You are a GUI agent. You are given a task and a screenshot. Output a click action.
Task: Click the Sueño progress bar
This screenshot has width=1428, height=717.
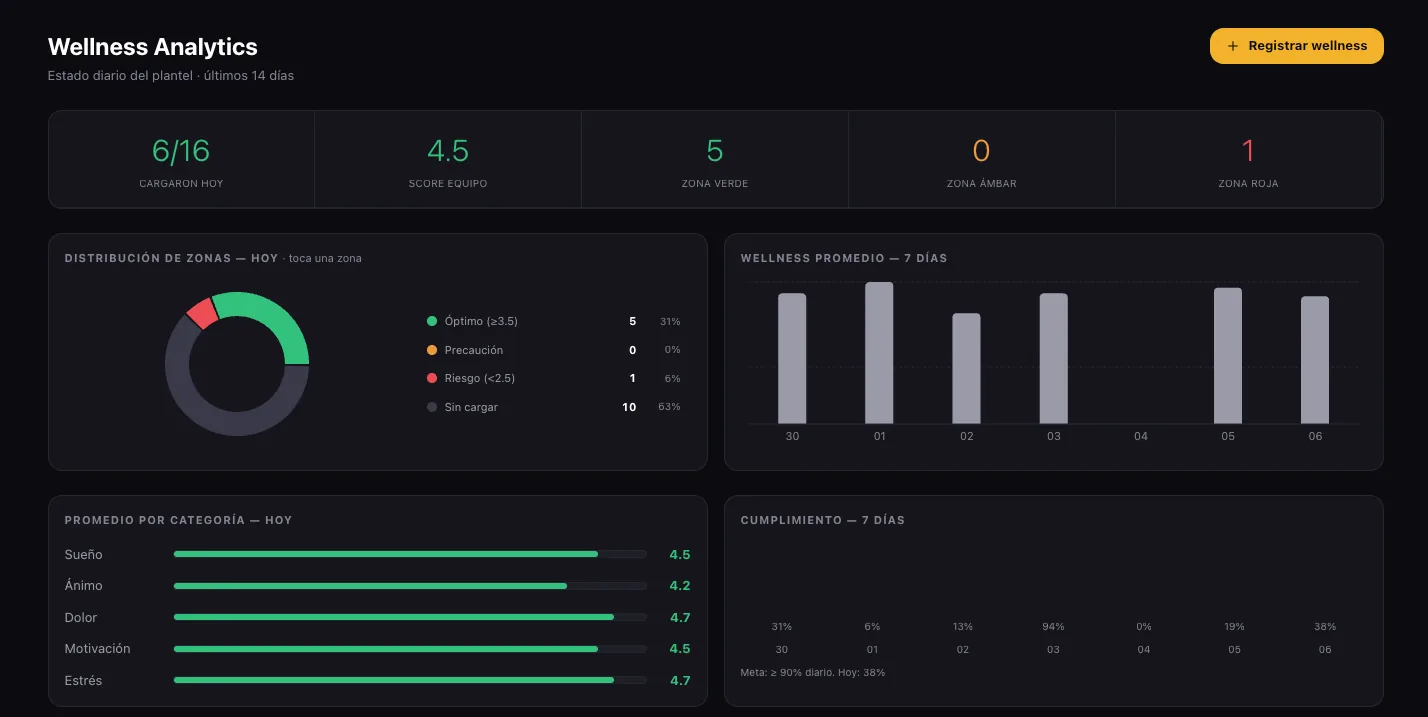pos(410,554)
